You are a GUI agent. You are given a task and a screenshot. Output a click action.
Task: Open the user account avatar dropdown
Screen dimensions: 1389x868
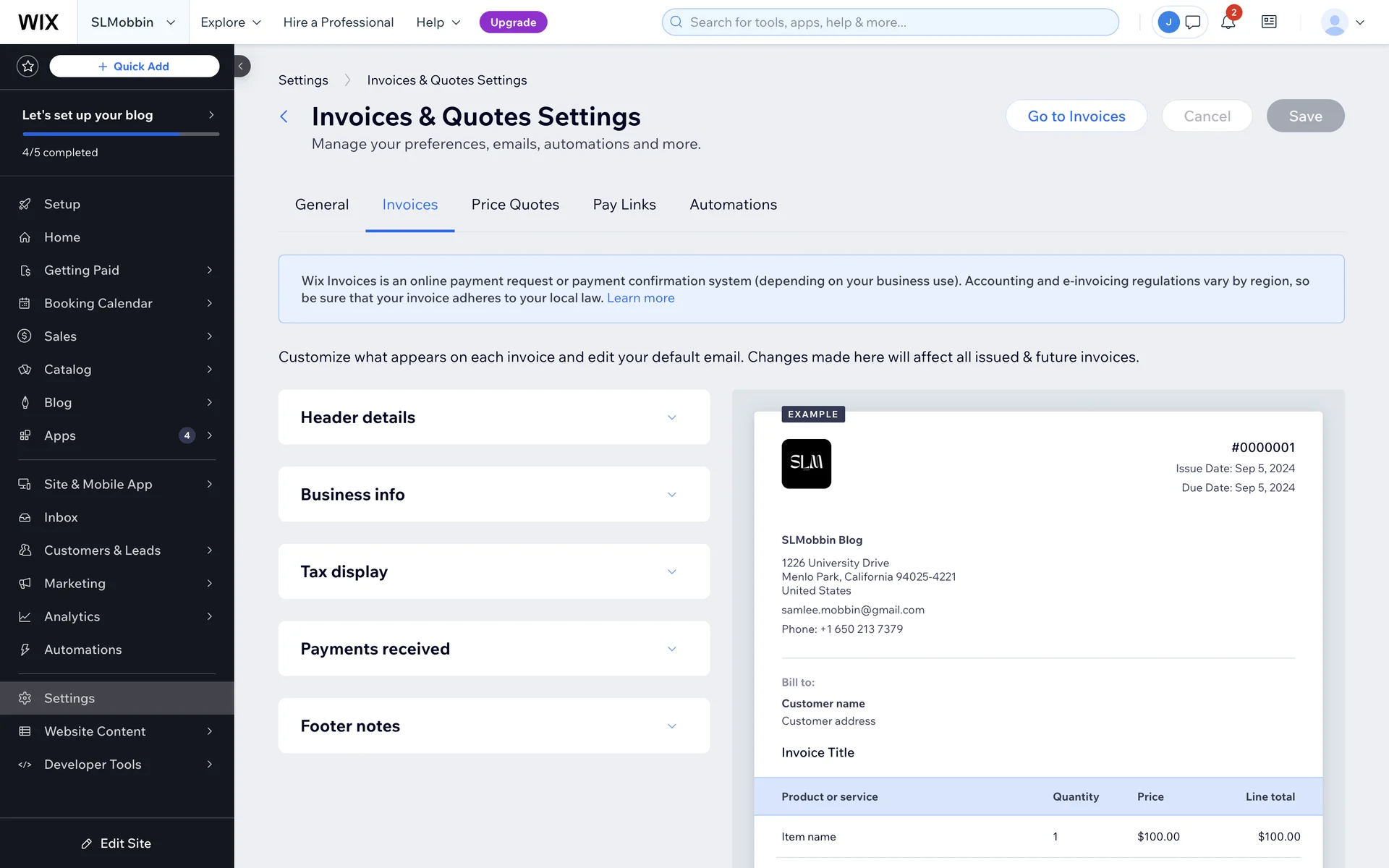[x=1342, y=22]
